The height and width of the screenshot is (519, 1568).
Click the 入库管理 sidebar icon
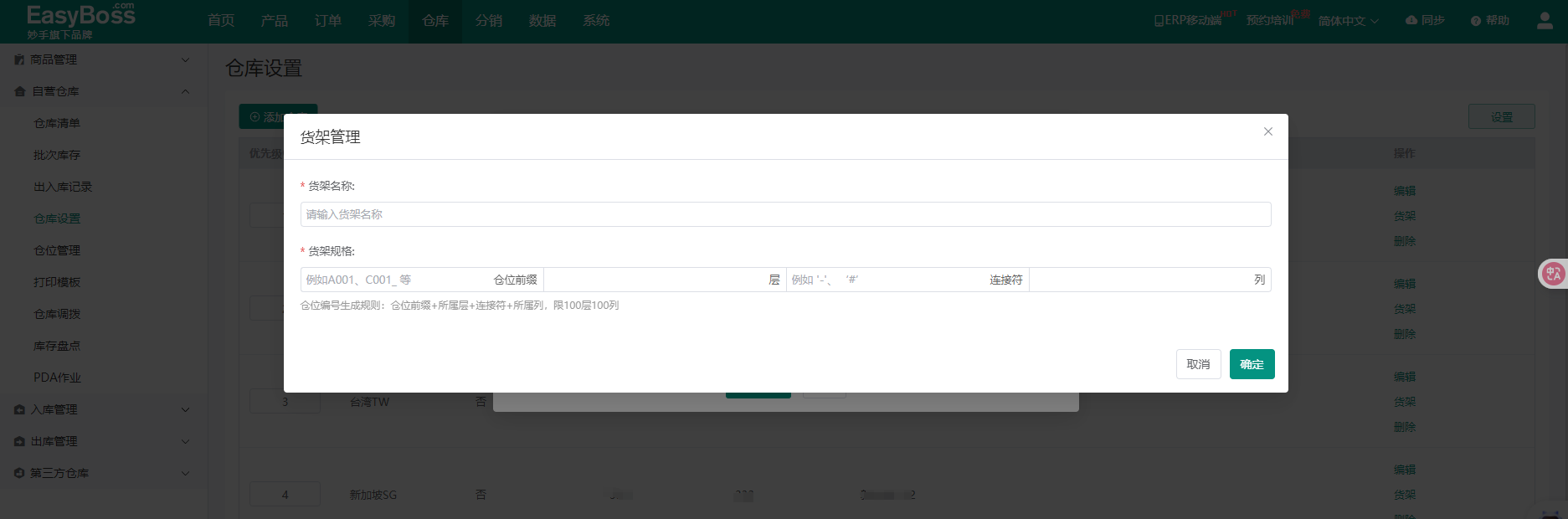[20, 409]
